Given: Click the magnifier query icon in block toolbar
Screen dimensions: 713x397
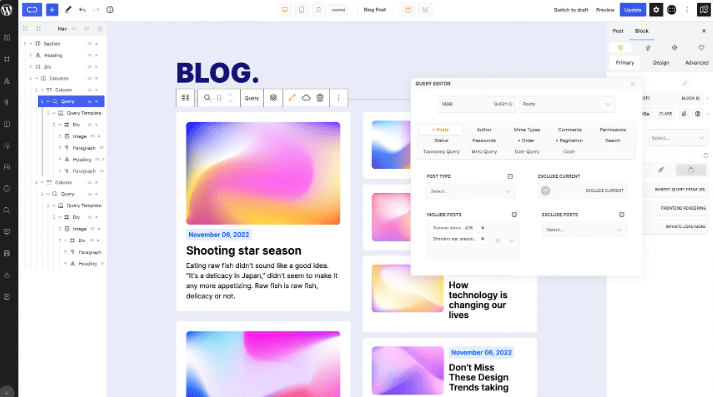Looking at the screenshot, I should pyautogui.click(x=207, y=98).
